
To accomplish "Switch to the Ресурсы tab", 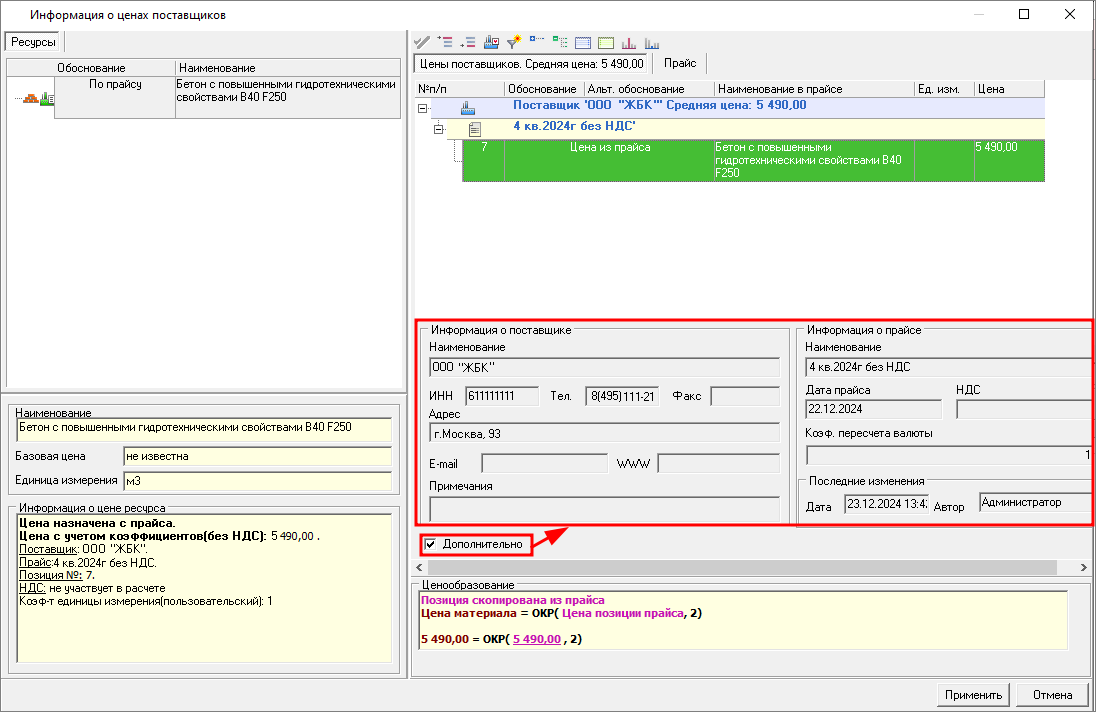I will coord(34,42).
